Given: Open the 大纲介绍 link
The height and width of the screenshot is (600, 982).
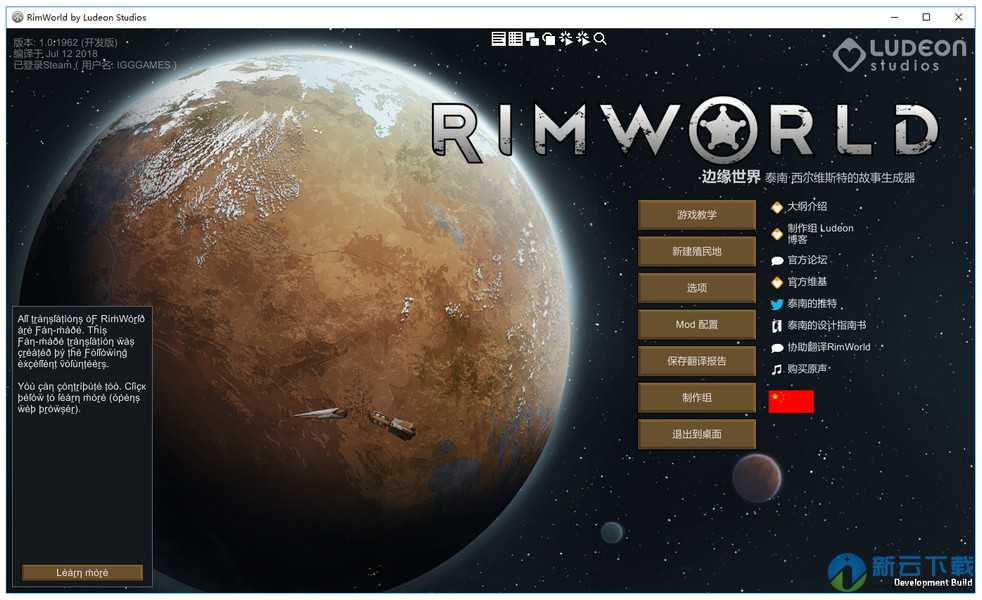Looking at the screenshot, I should click(807, 207).
